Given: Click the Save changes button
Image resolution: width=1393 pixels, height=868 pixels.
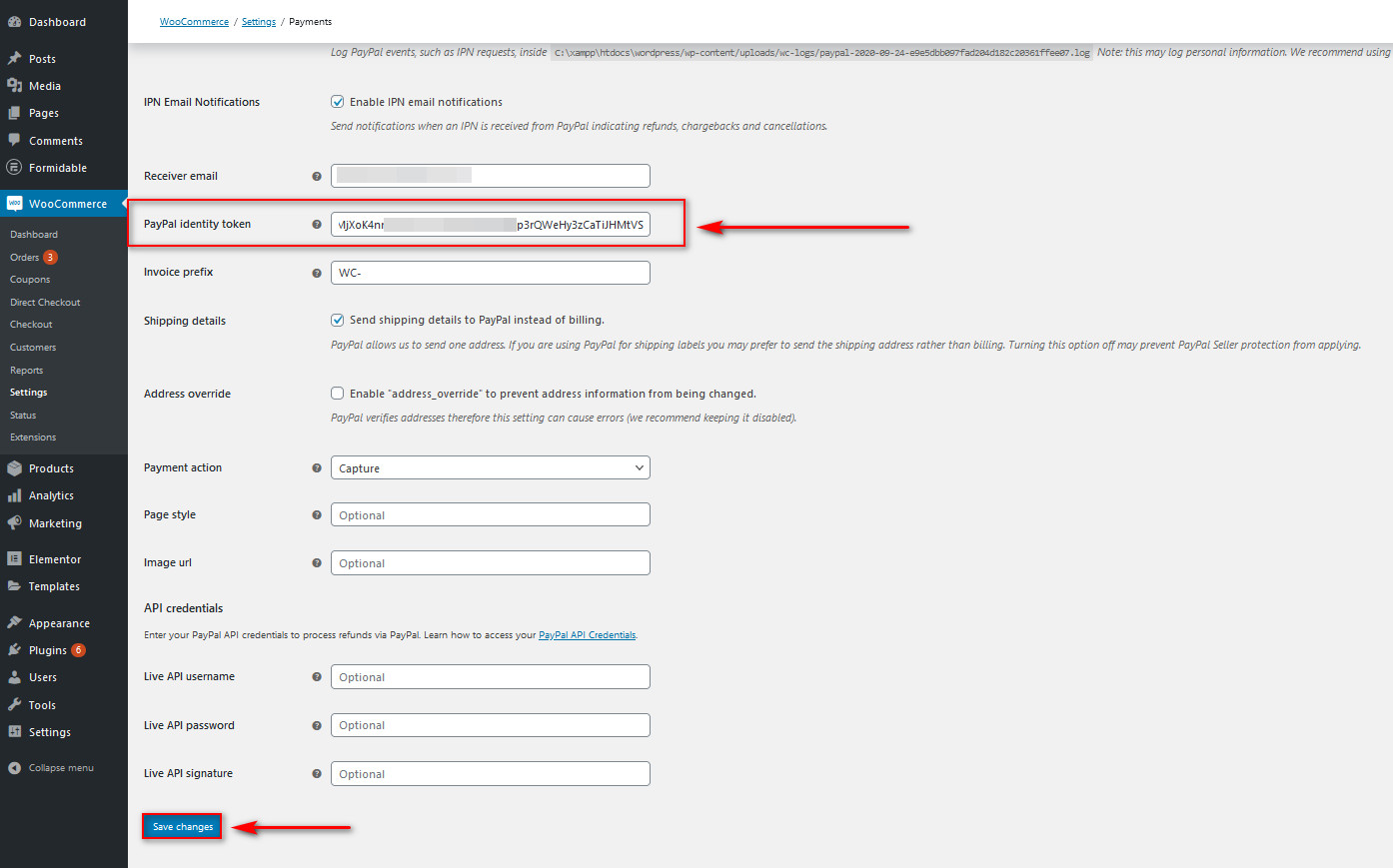Looking at the screenshot, I should [x=182, y=827].
